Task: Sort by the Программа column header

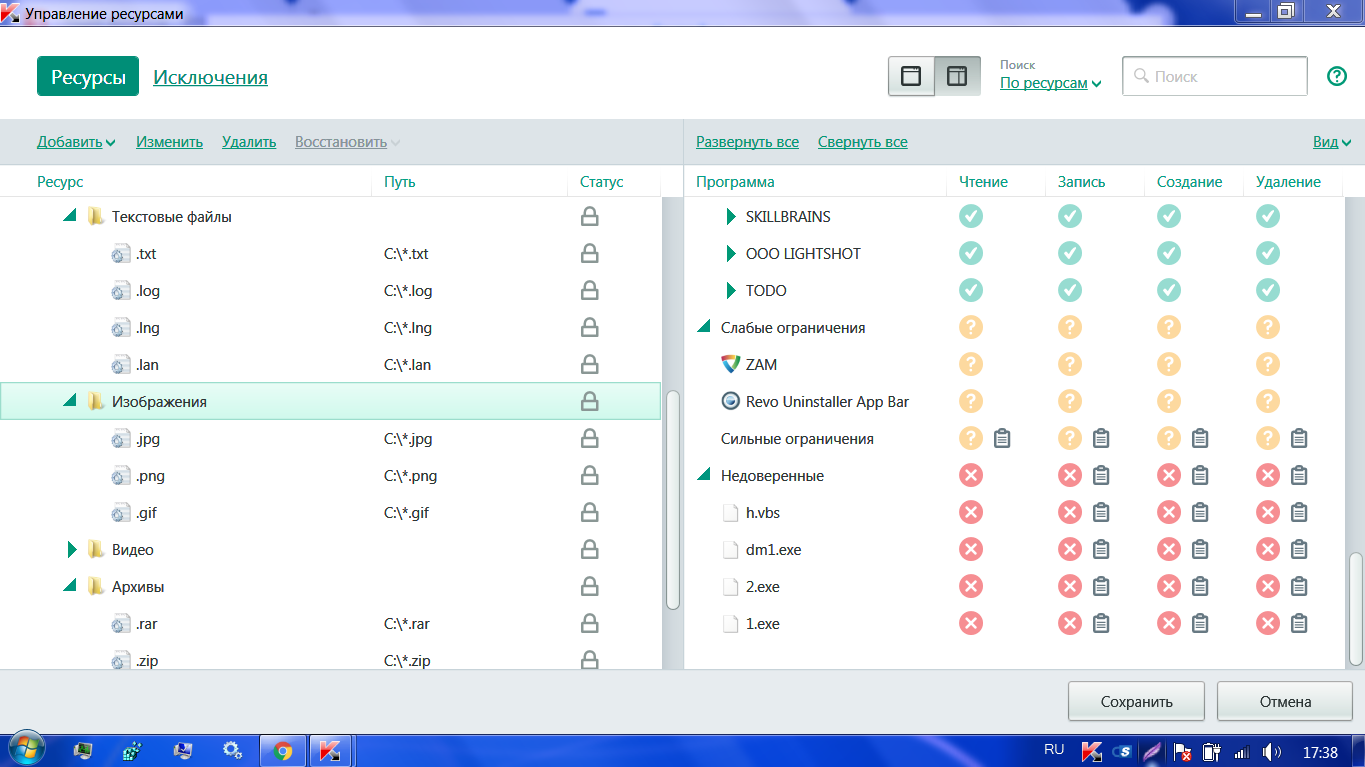Action: (735, 182)
